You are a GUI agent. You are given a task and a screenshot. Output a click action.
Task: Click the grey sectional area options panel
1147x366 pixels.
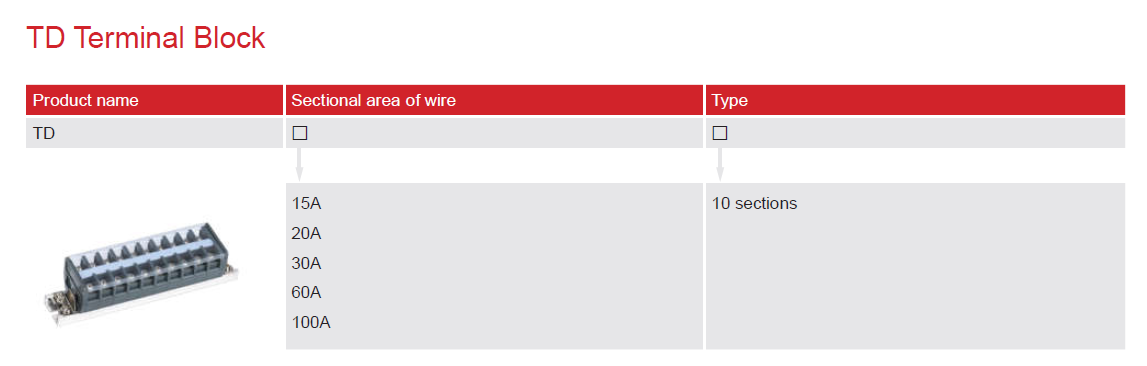point(494,266)
